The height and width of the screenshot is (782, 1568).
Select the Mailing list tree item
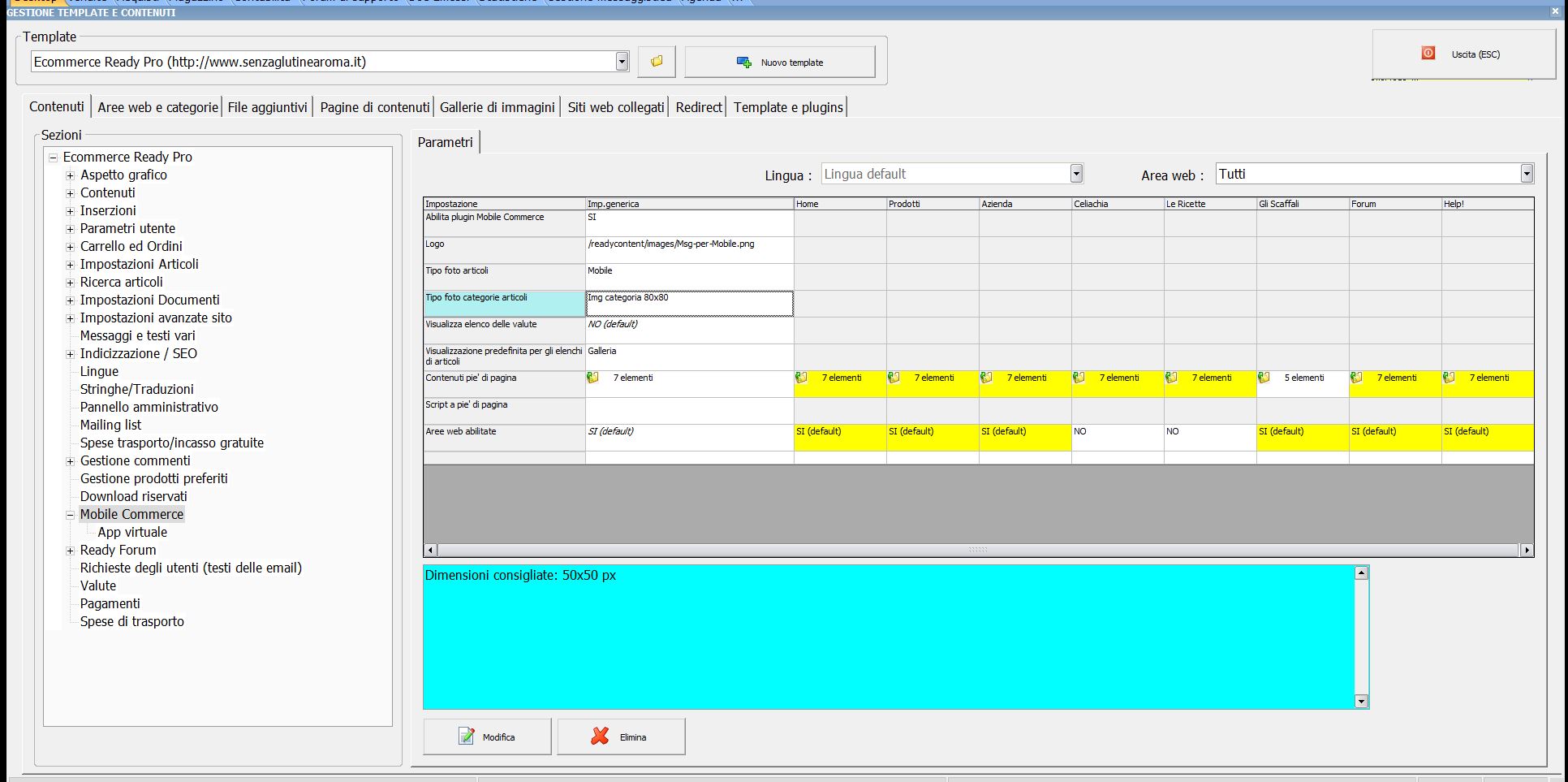(110, 426)
